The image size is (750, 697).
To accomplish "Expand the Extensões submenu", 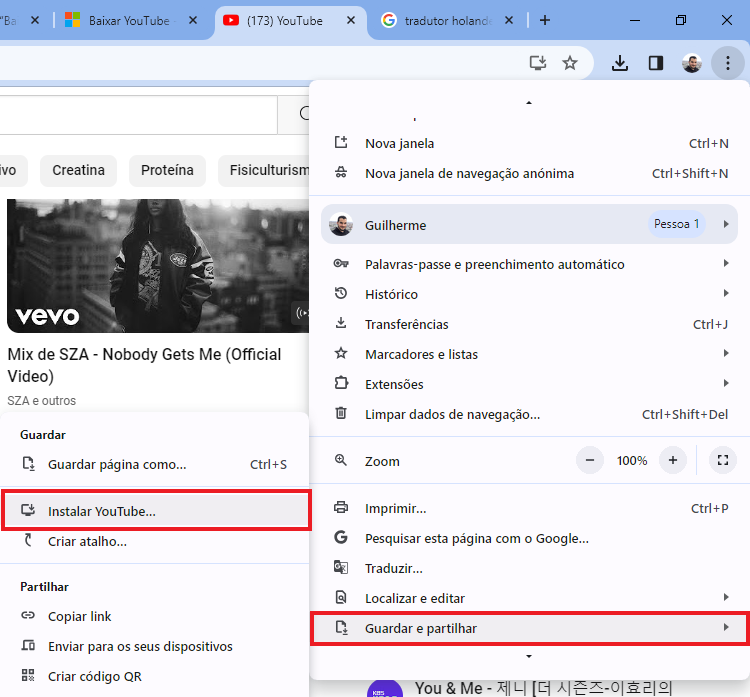I will click(529, 384).
